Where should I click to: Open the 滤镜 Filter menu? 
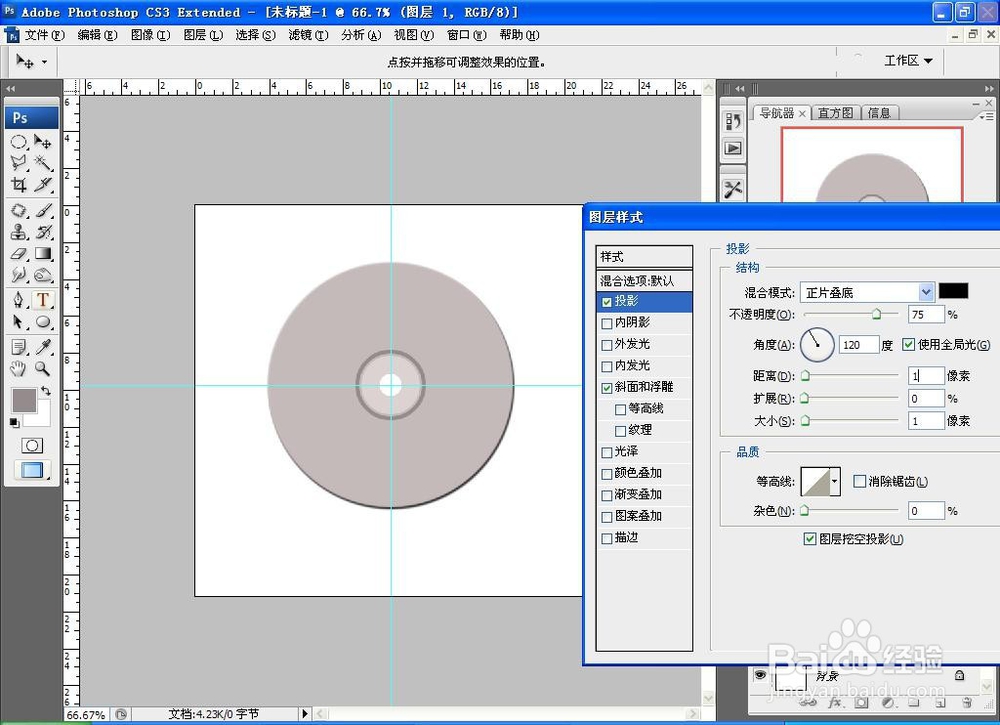pyautogui.click(x=308, y=35)
